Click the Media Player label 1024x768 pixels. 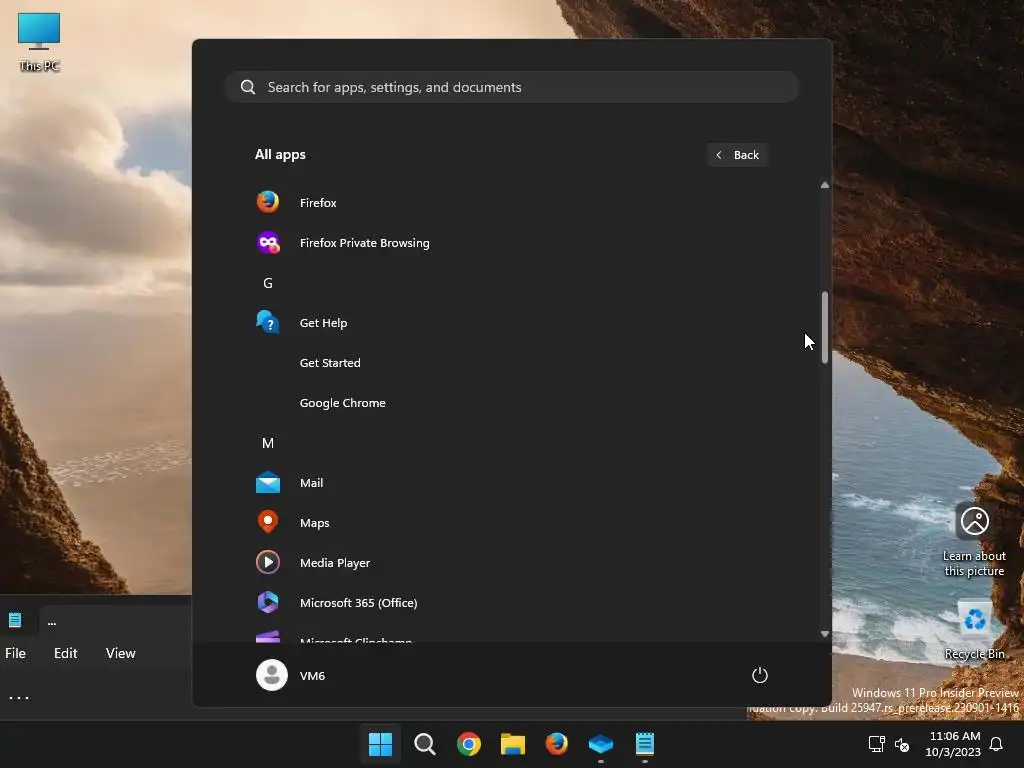tap(335, 562)
